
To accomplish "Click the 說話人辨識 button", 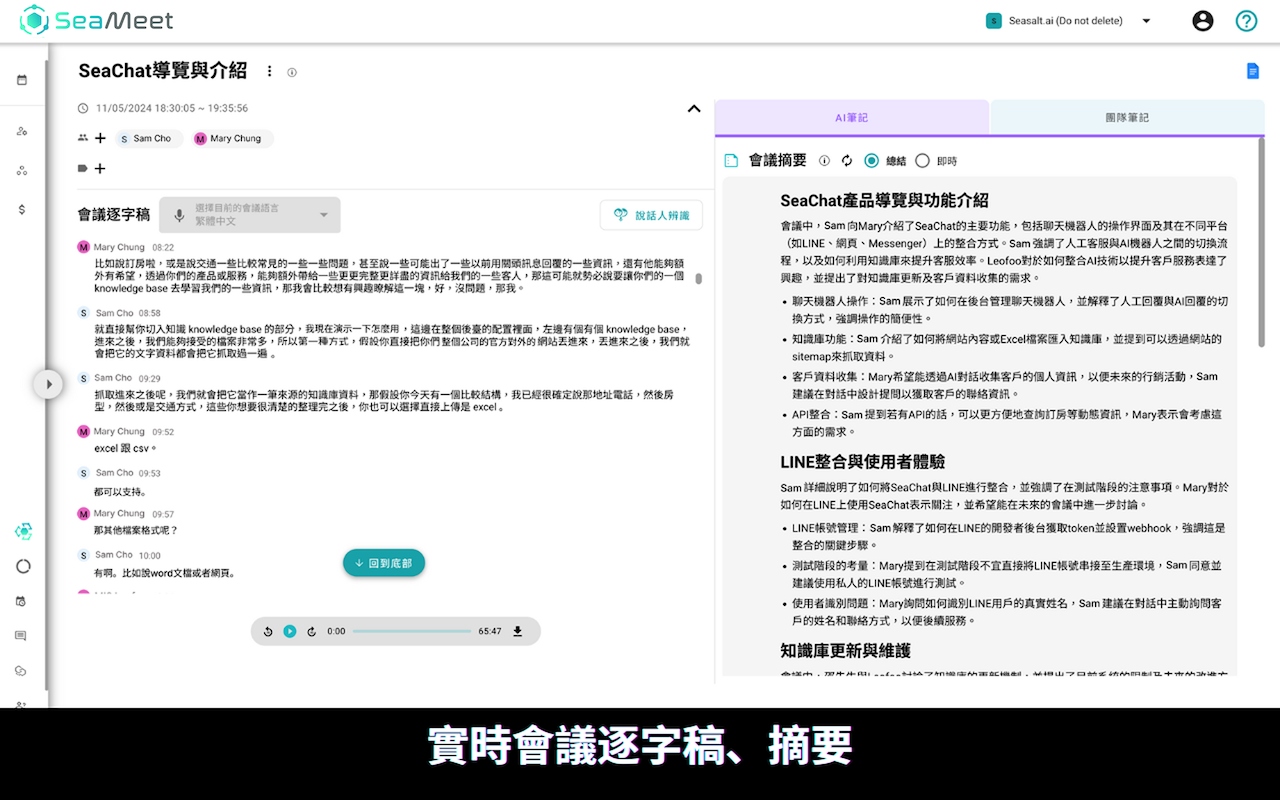I will point(652,215).
